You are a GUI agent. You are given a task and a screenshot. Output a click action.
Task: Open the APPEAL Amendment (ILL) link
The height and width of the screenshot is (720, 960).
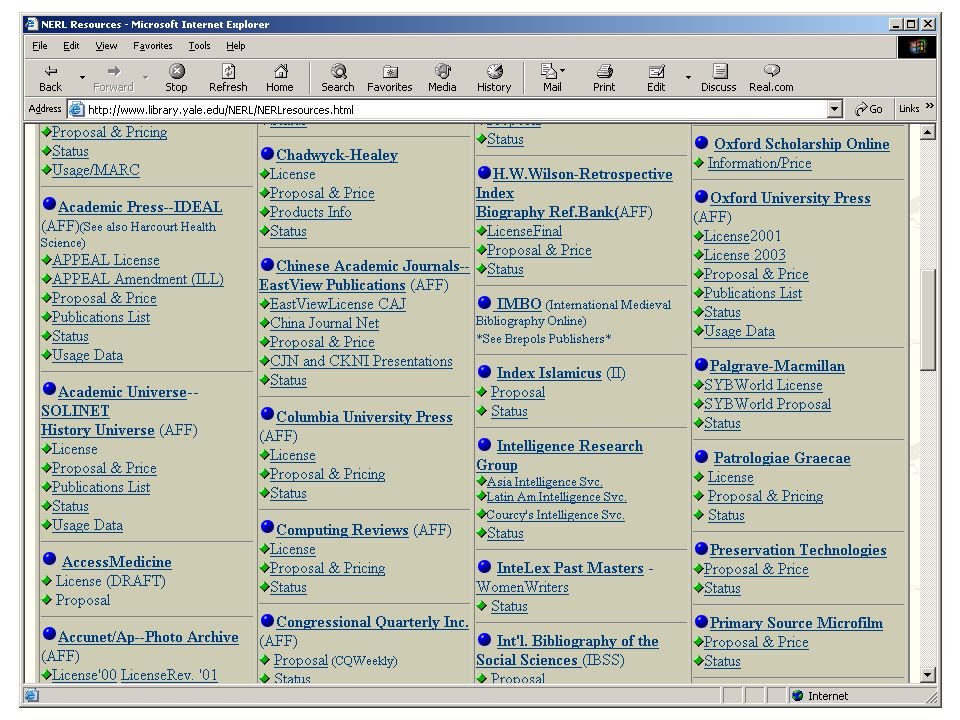pyautogui.click(x=138, y=279)
